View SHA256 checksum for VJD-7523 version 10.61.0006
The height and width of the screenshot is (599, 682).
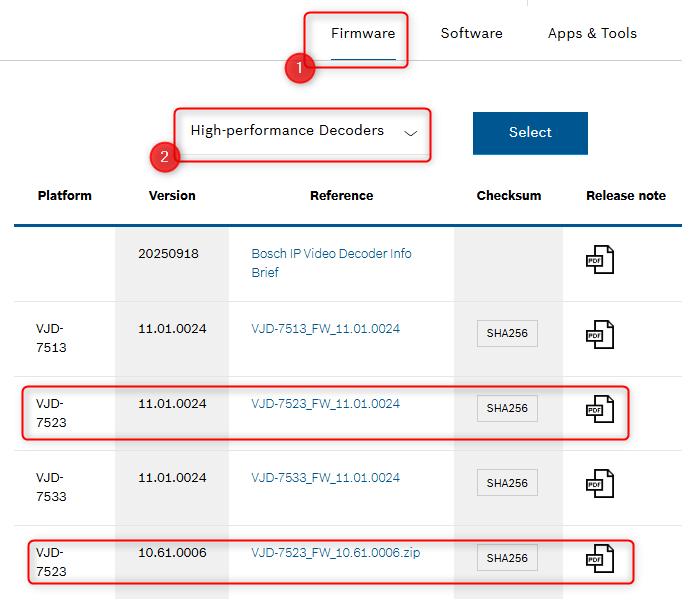507,557
